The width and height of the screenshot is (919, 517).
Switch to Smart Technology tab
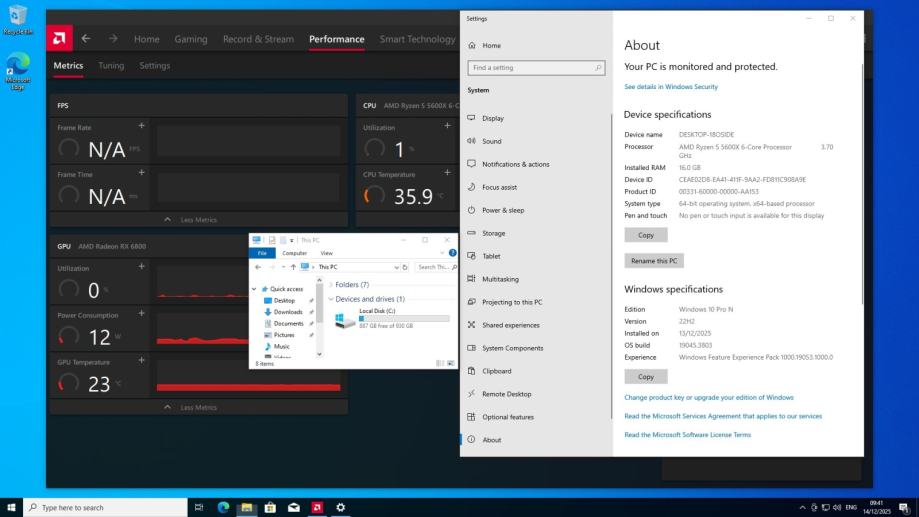coord(417,39)
